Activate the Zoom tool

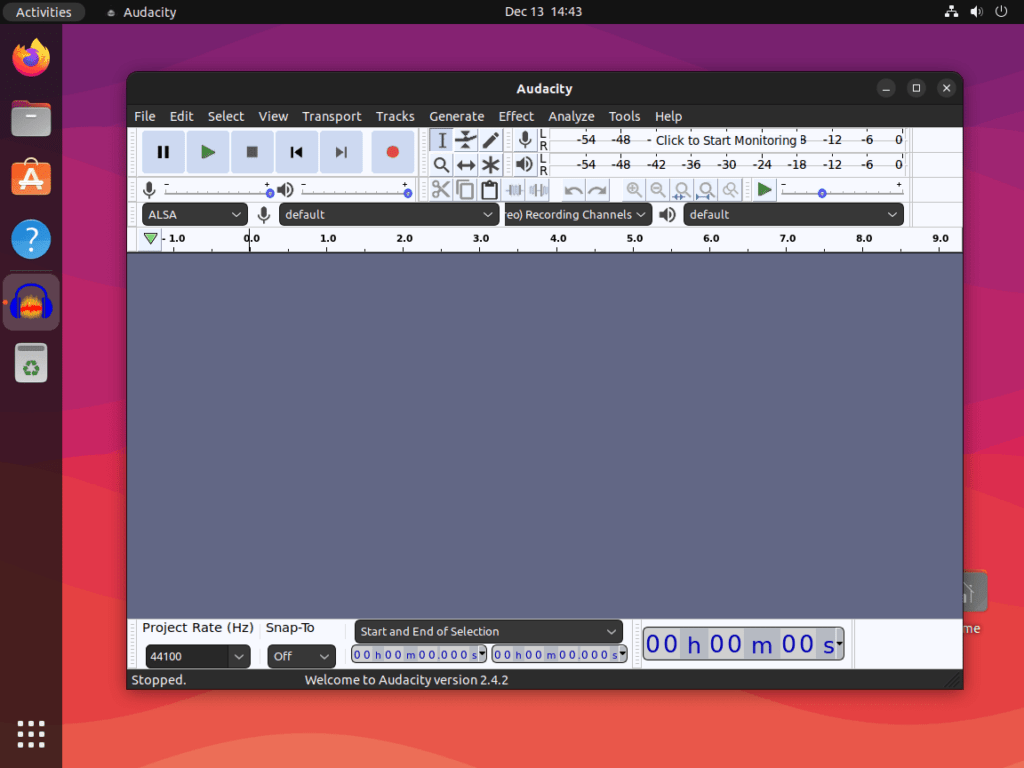pyautogui.click(x=441, y=164)
